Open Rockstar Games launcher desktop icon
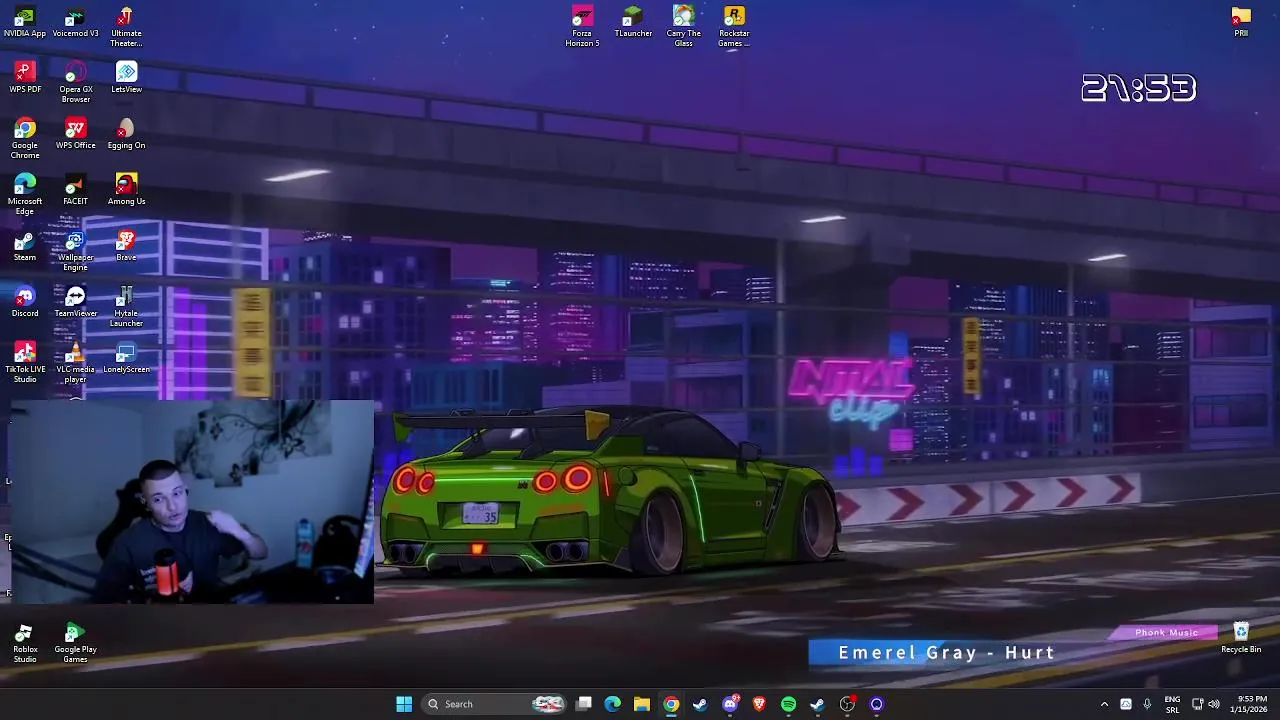1280x720 pixels. tap(734, 27)
